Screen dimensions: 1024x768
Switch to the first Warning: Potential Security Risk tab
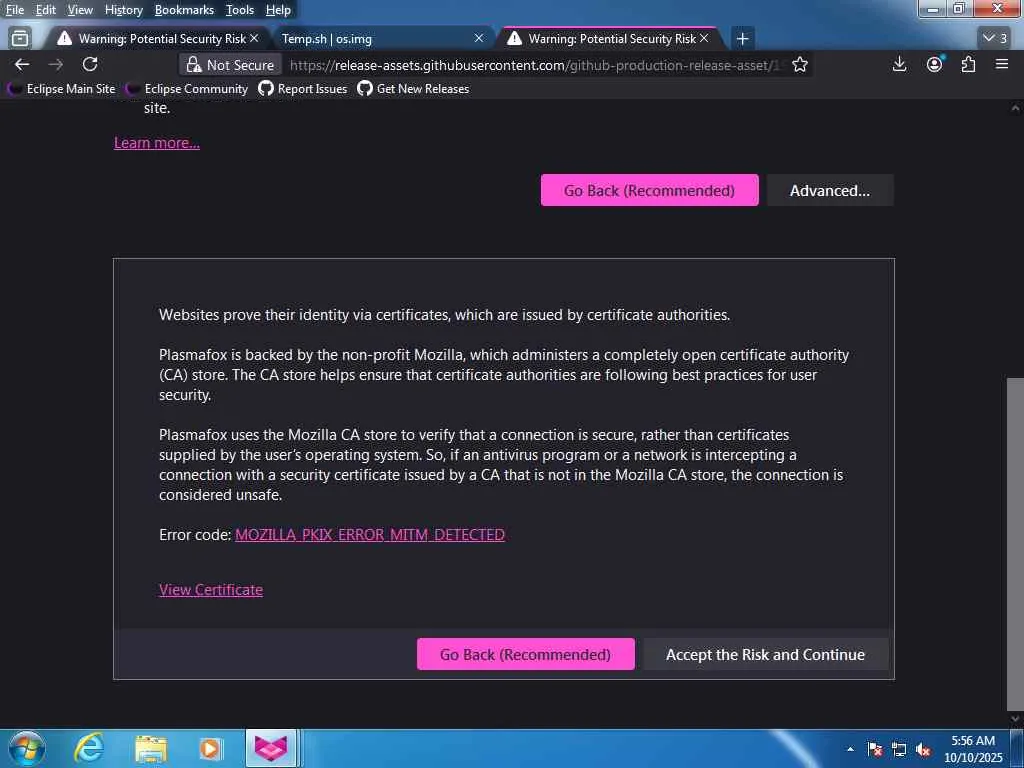157,39
